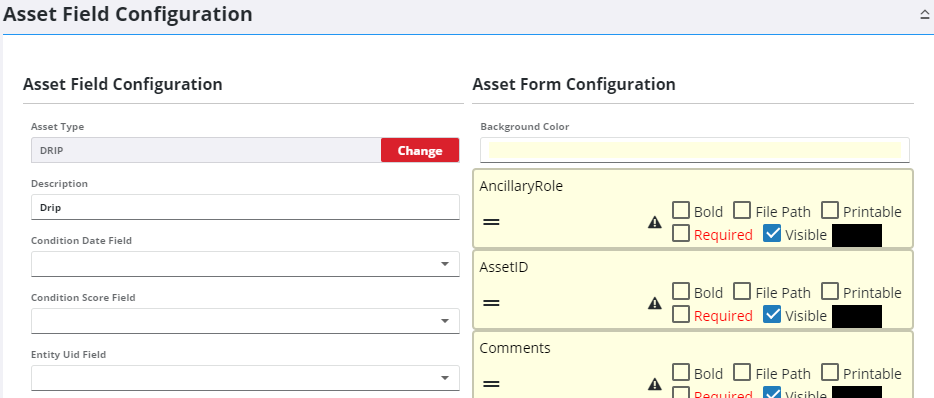Click the red Change button
This screenshot has width=934, height=398.
[x=420, y=150]
